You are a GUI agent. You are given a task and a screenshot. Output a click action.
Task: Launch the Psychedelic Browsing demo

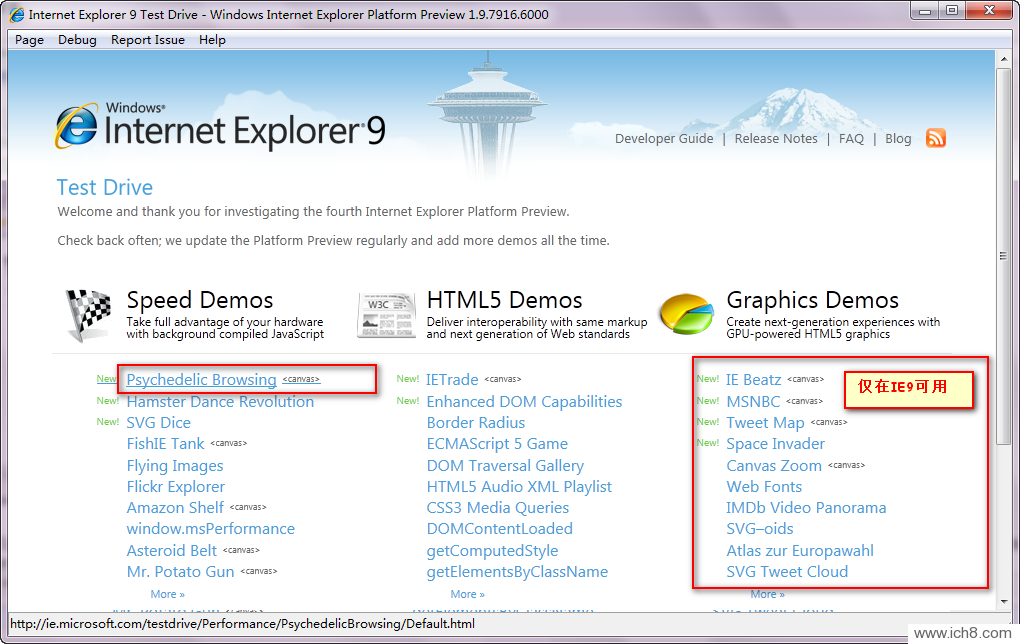pos(202,379)
